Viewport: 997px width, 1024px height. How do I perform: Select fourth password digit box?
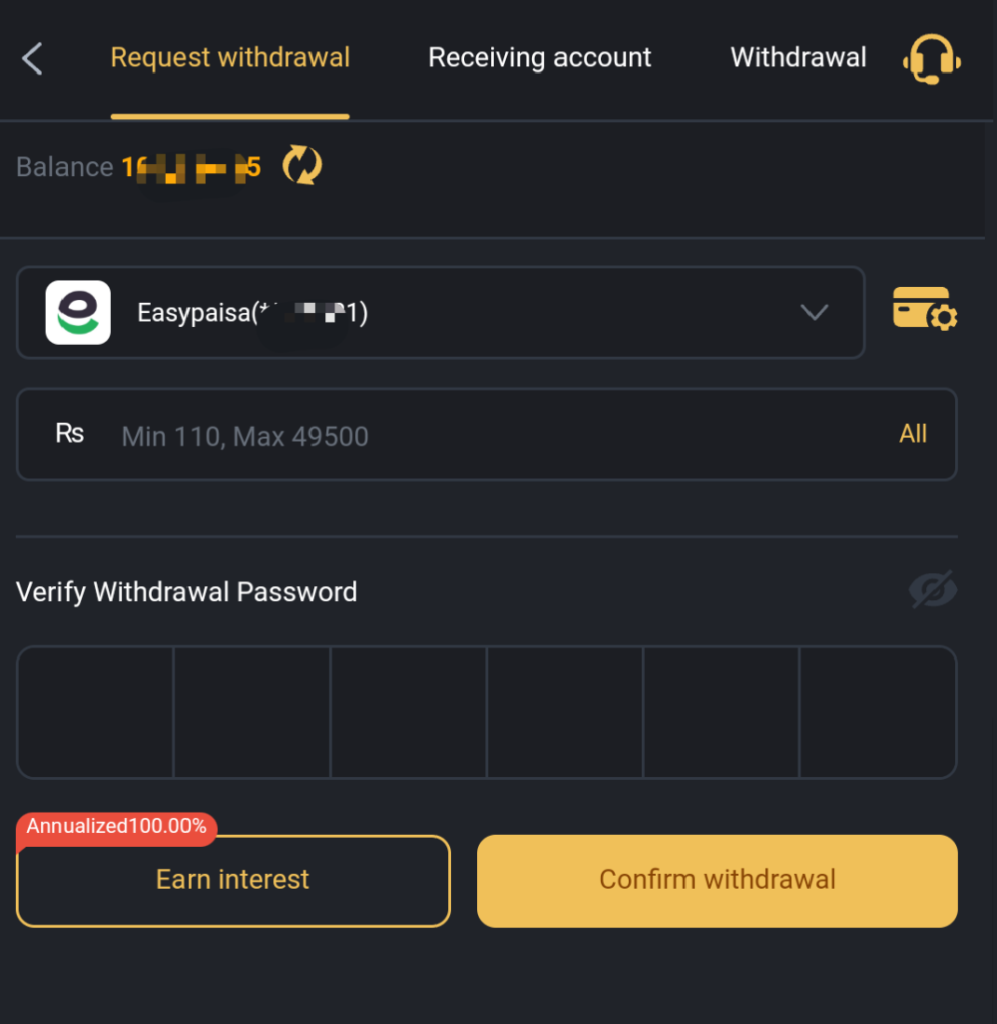(565, 712)
